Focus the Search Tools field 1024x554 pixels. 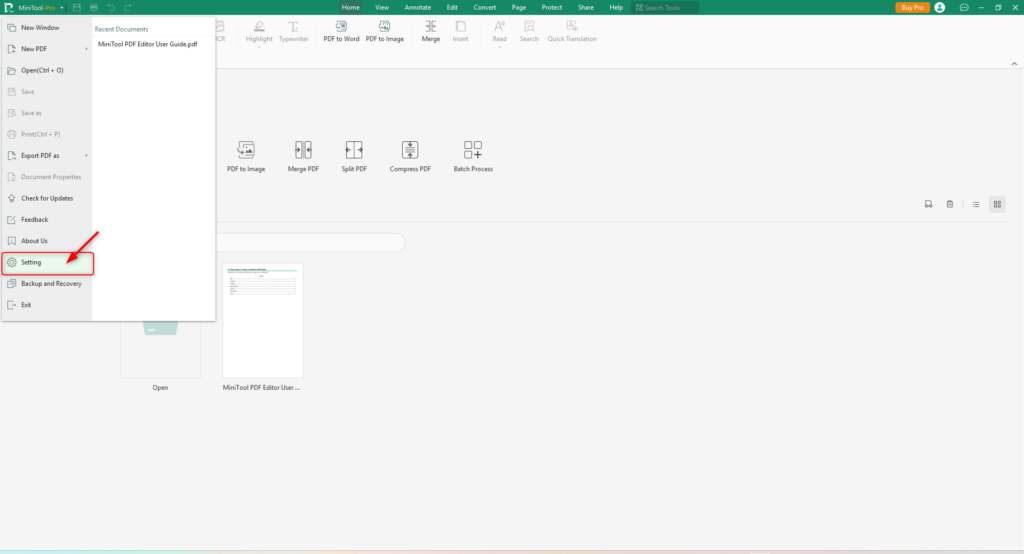click(x=665, y=8)
